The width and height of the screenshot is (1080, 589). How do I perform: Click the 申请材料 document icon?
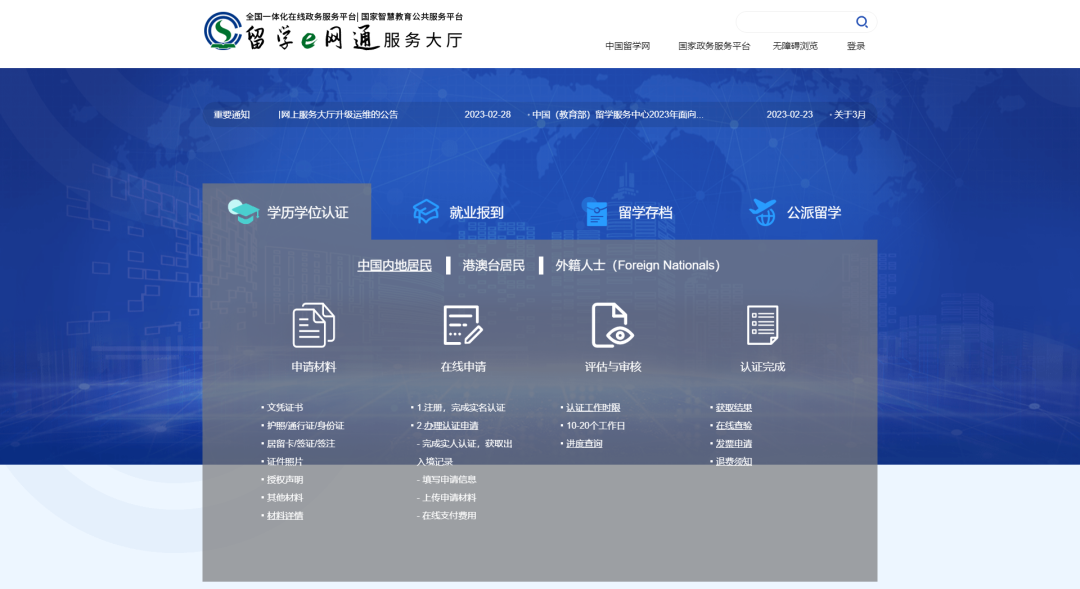[x=313, y=325]
